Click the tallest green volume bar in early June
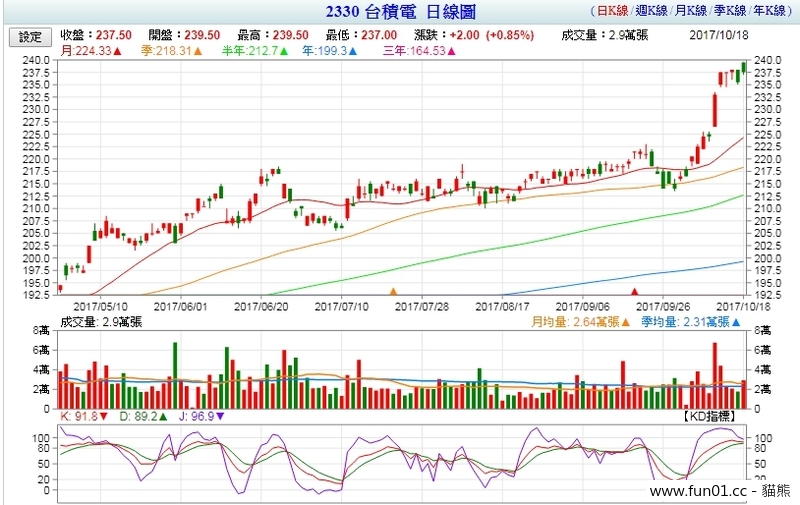This screenshot has width=800, height=505. coord(175,375)
